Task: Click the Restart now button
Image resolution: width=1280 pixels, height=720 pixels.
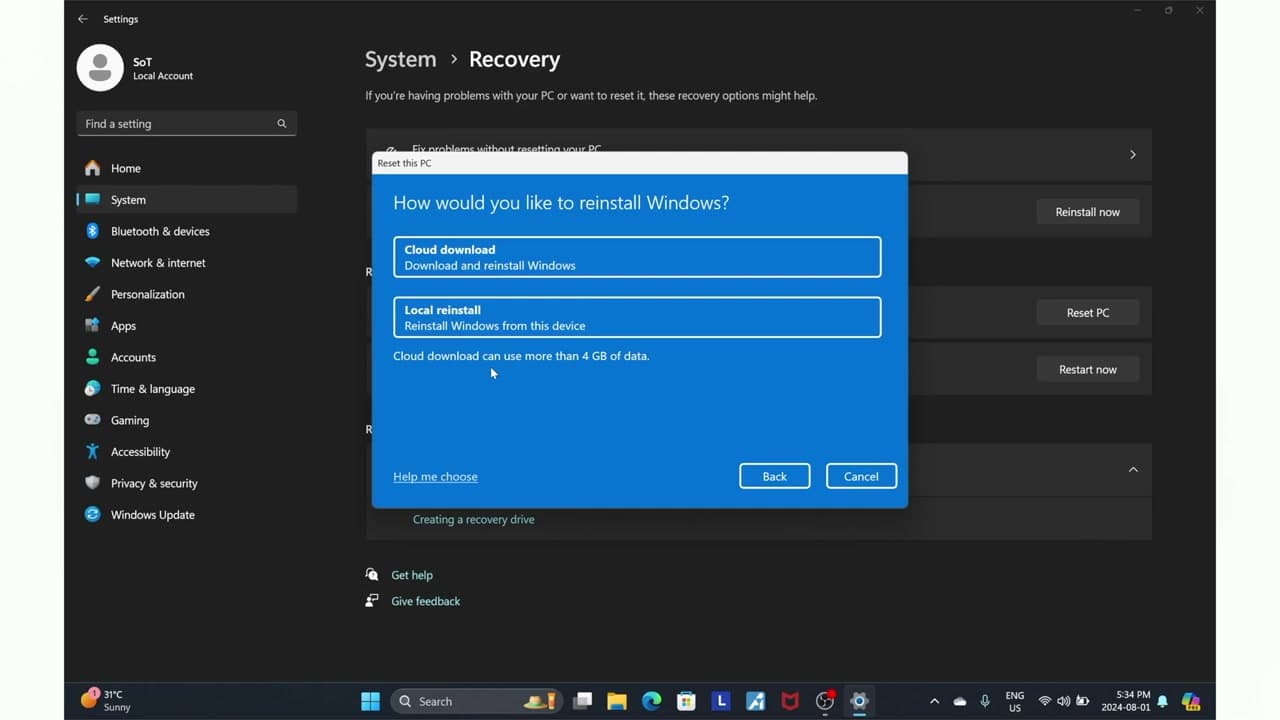Action: coord(1088,370)
